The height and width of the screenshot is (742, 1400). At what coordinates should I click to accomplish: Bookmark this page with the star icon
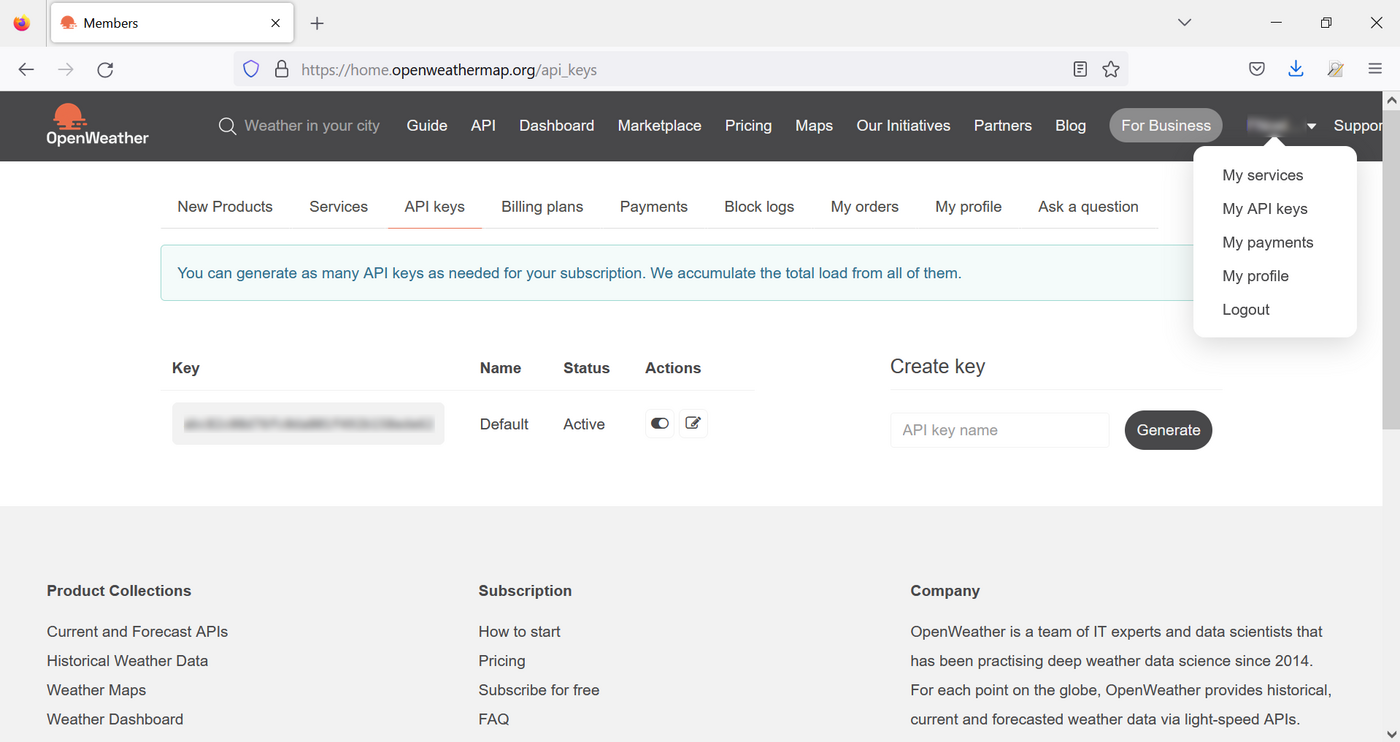coord(1111,69)
